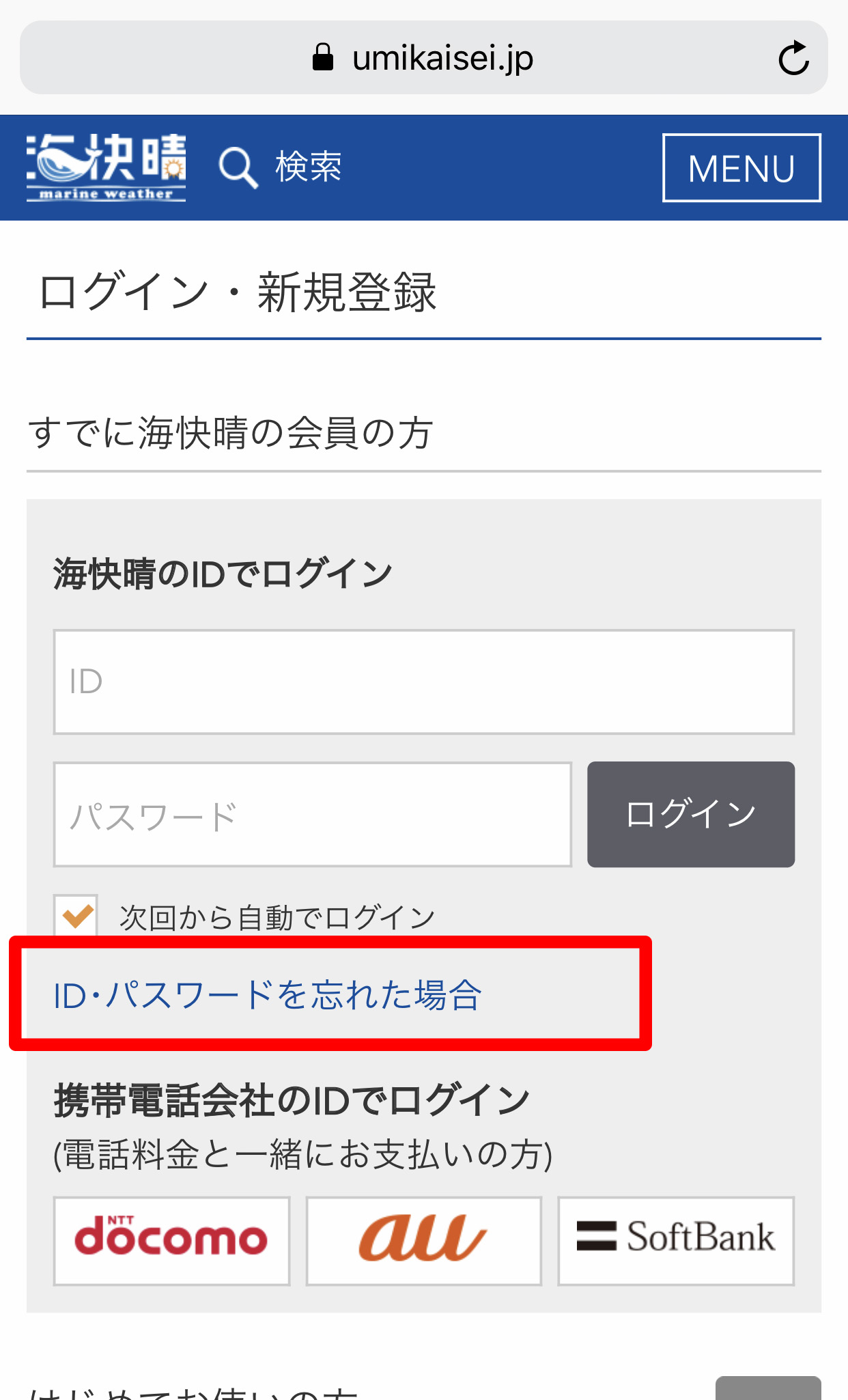The height and width of the screenshot is (1400, 848).
Task: Click into the パスワード field
Action: 313,815
